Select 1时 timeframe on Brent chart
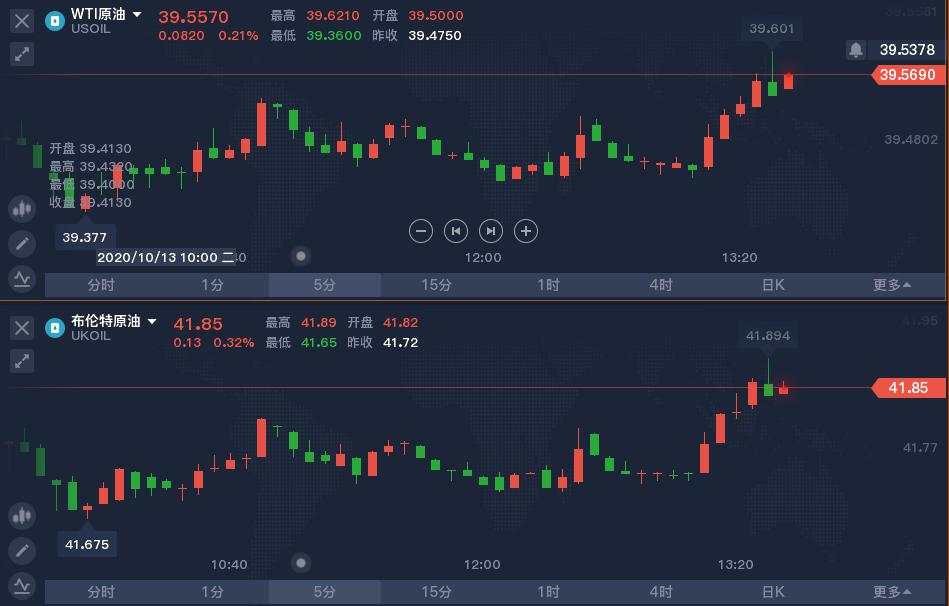 click(548, 592)
